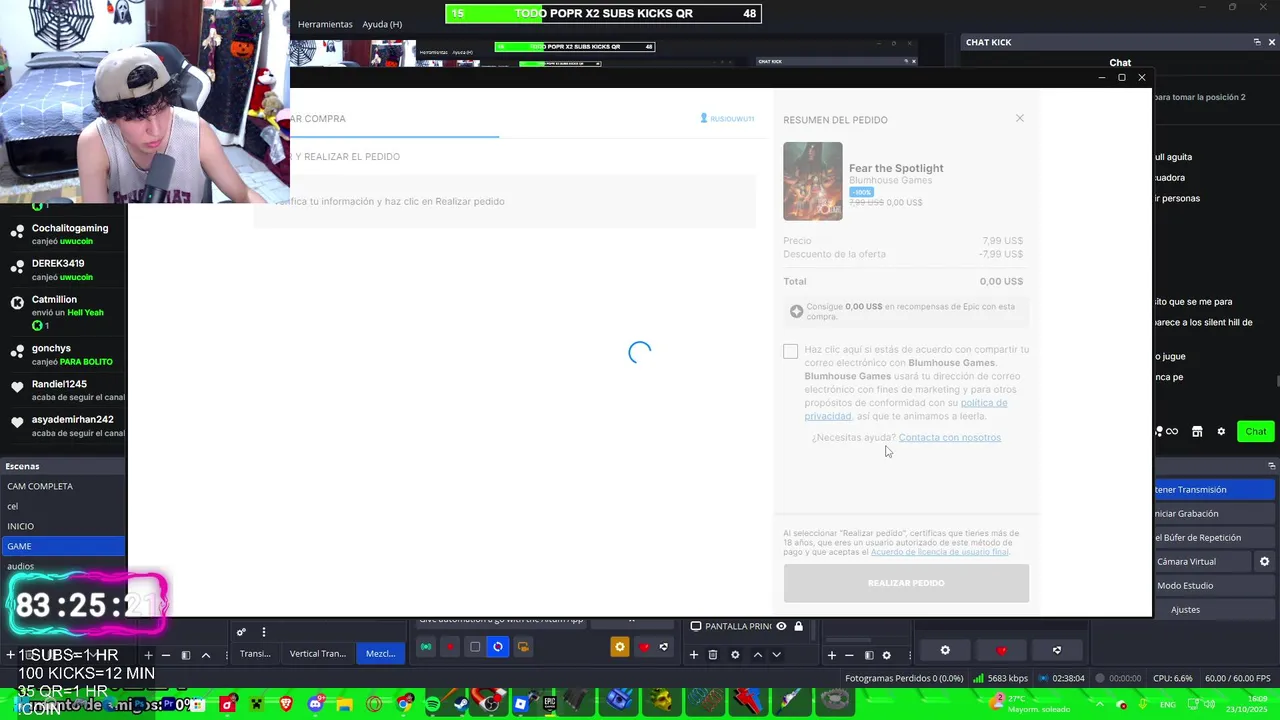Toggle lock on PANTALLA PRINC source
The height and width of the screenshot is (720, 1280).
[x=798, y=626]
